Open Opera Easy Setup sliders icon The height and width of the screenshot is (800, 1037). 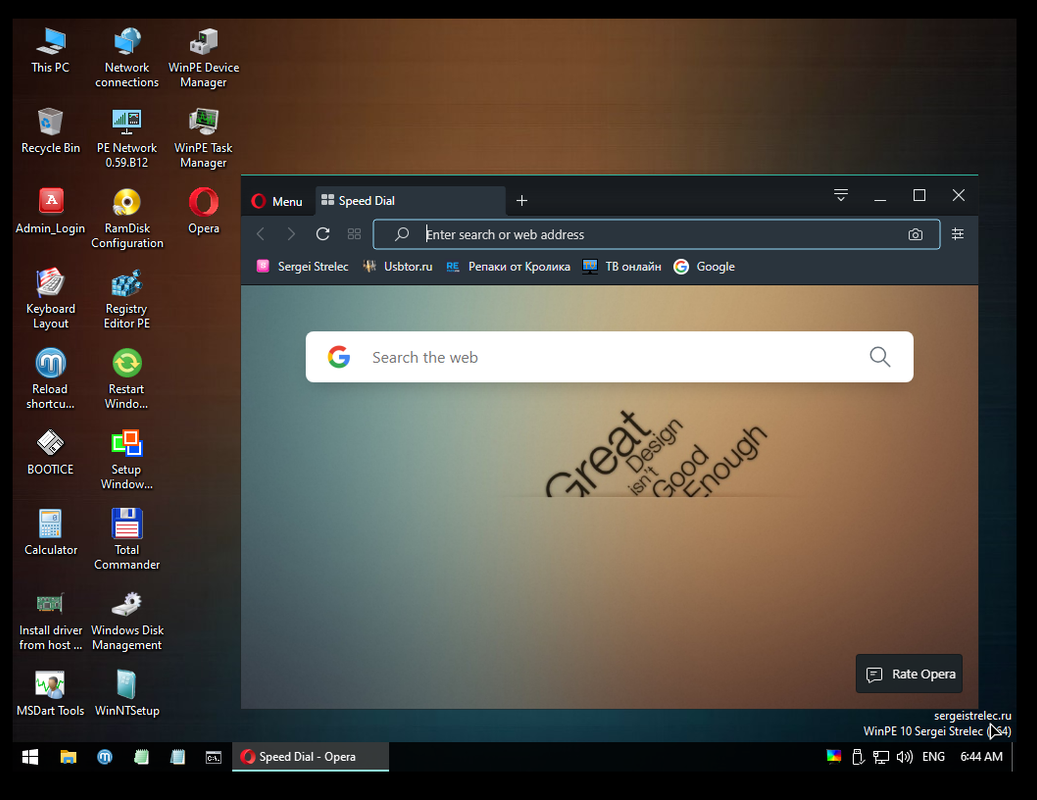point(958,234)
